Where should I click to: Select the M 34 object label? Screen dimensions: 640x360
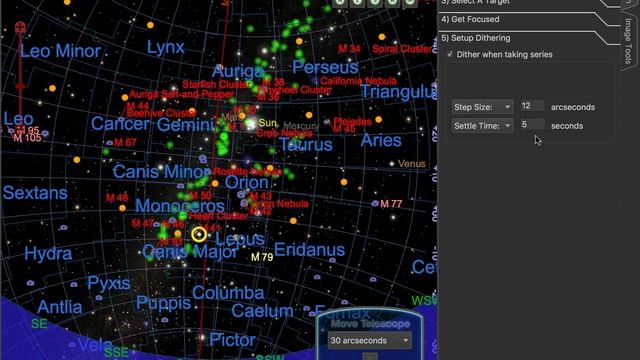coord(349,49)
